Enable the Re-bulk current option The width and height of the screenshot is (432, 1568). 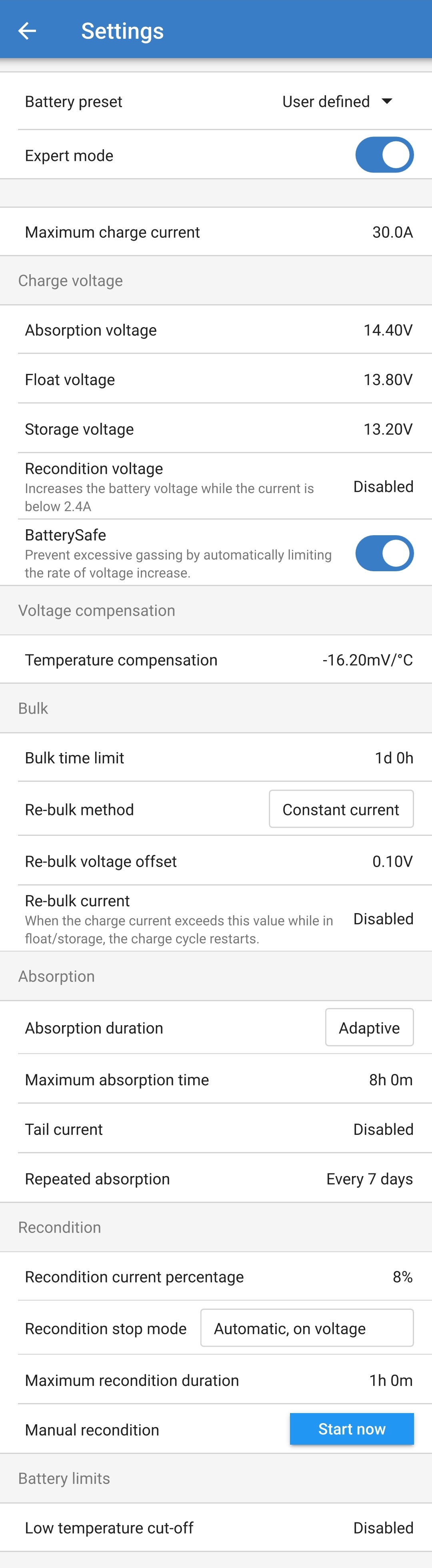216,919
